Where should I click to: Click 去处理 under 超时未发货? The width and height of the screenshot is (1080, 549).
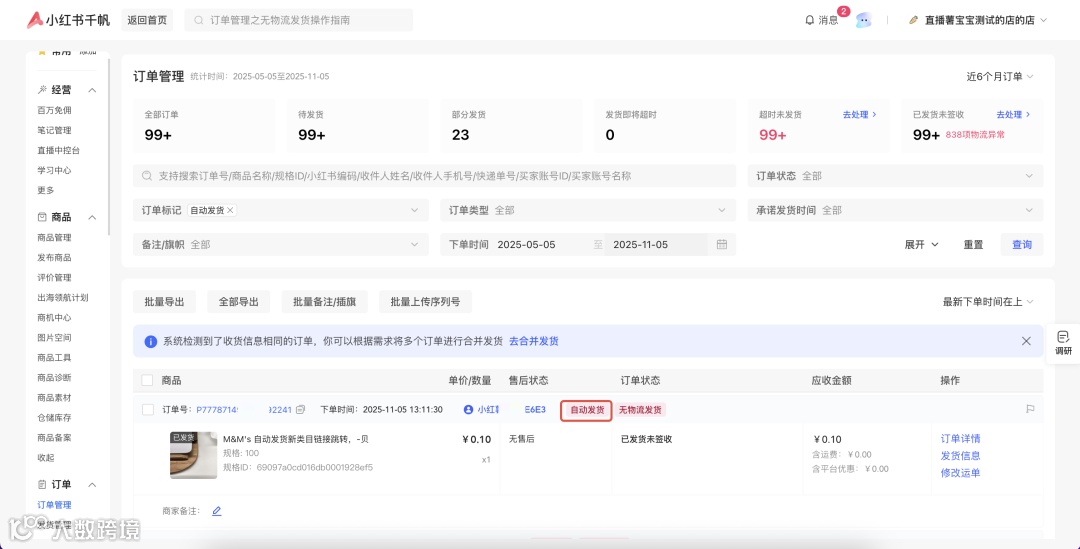click(x=860, y=114)
